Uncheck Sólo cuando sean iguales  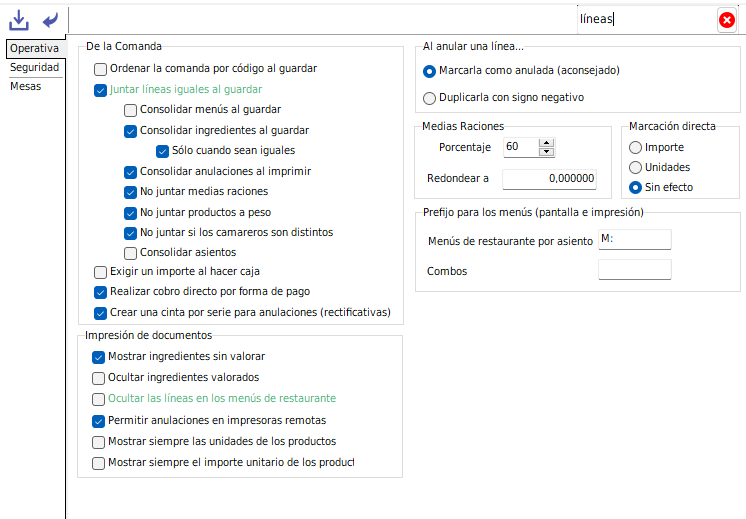[x=162, y=151]
